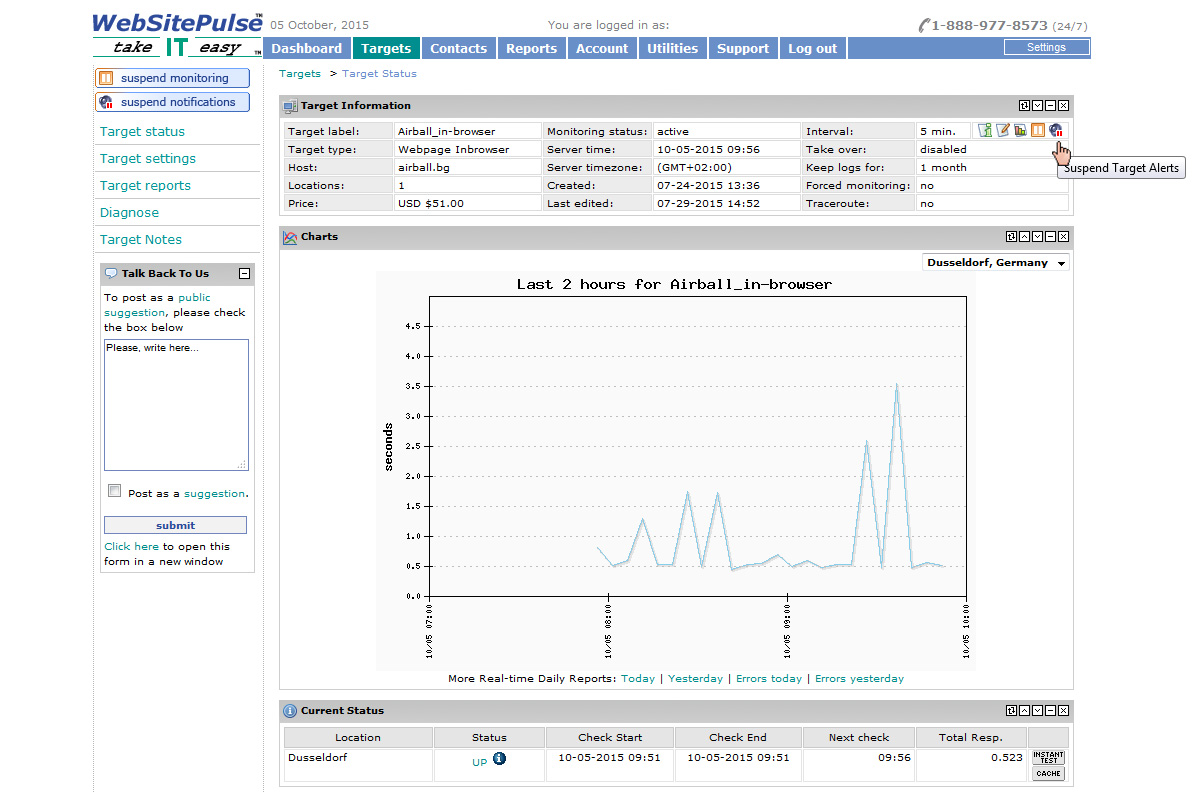Open the Targets menu
This screenshot has height=793, width=1192.
pos(386,48)
